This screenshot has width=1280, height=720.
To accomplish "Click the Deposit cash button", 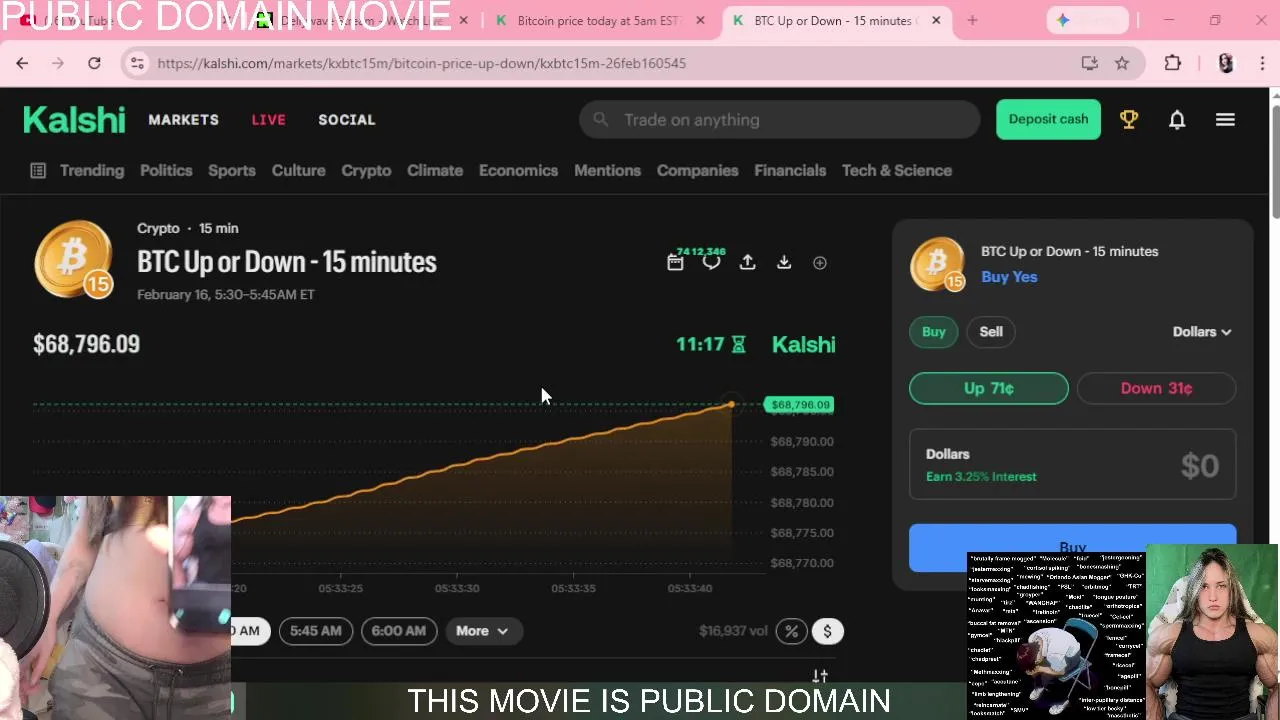I will point(1048,119).
